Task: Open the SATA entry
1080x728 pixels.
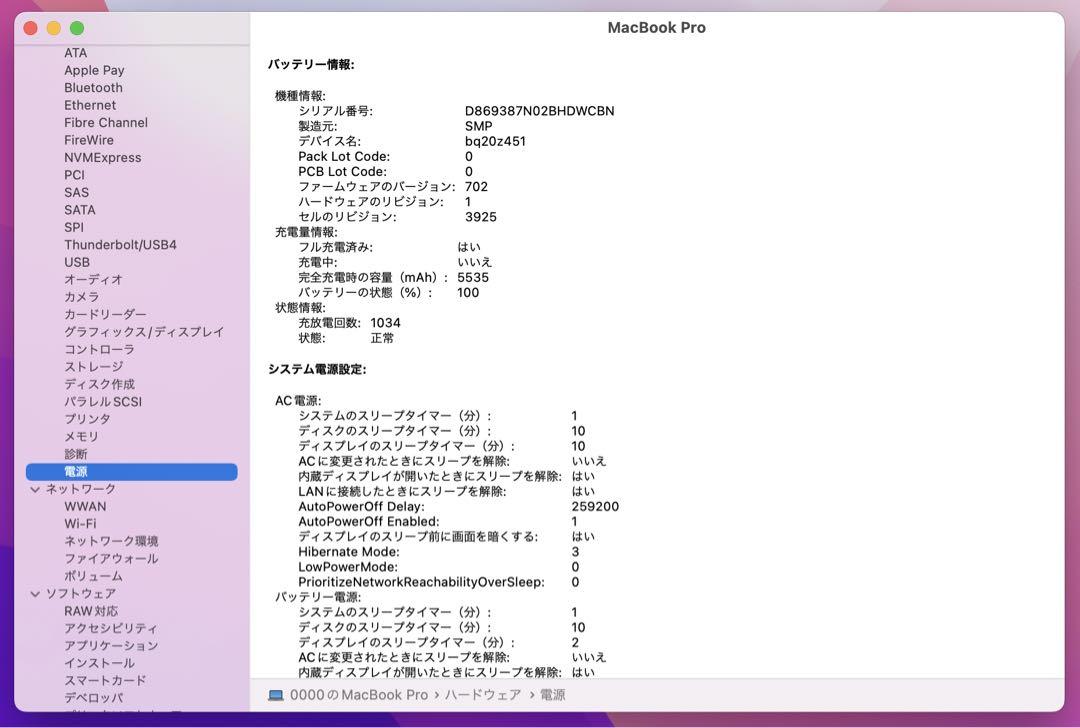Action: (80, 210)
